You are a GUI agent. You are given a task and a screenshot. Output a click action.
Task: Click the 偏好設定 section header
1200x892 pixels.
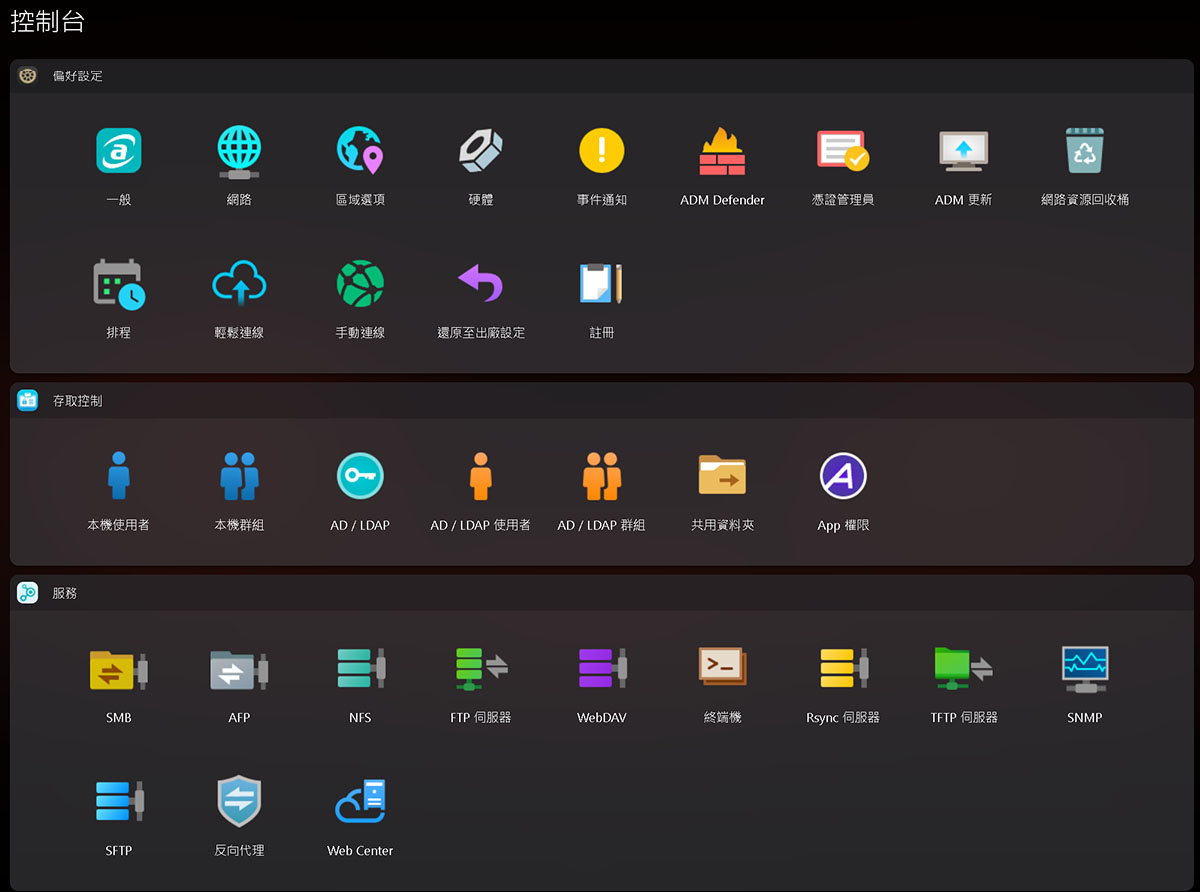pos(77,76)
